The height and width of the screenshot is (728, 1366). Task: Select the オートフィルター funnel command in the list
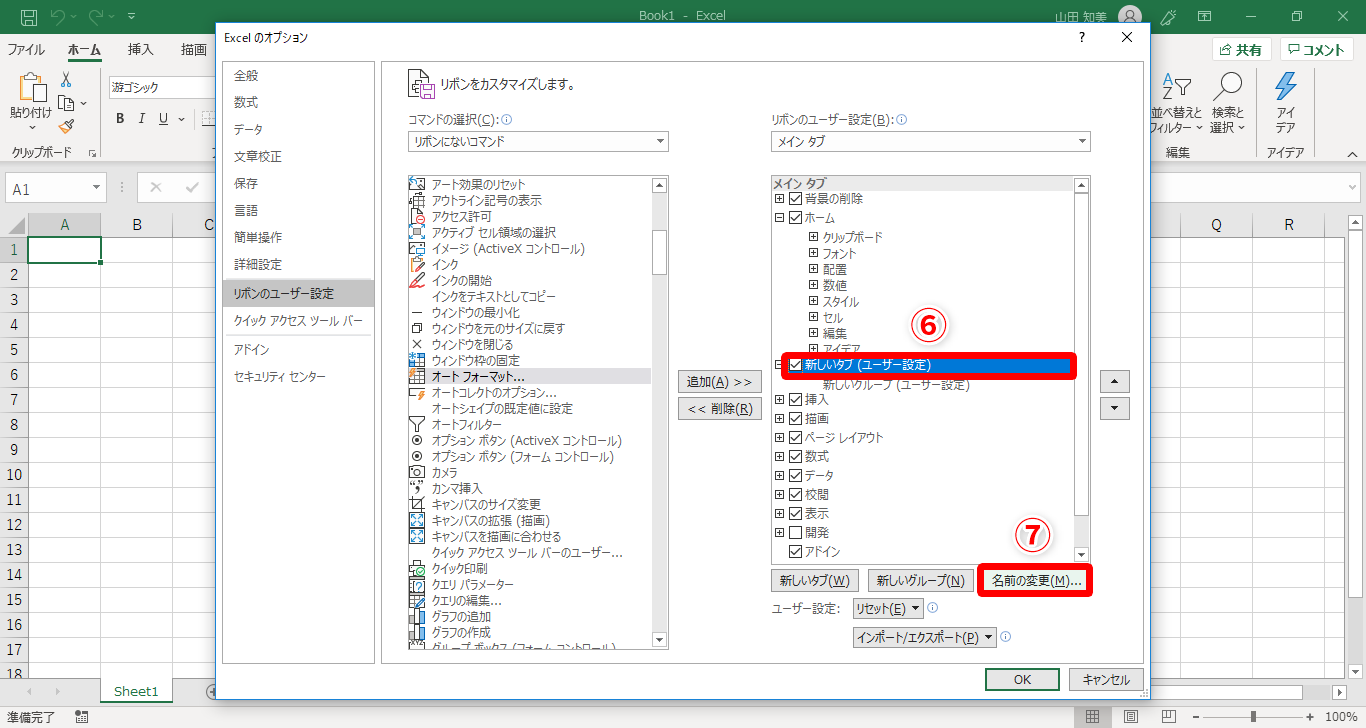(467, 425)
